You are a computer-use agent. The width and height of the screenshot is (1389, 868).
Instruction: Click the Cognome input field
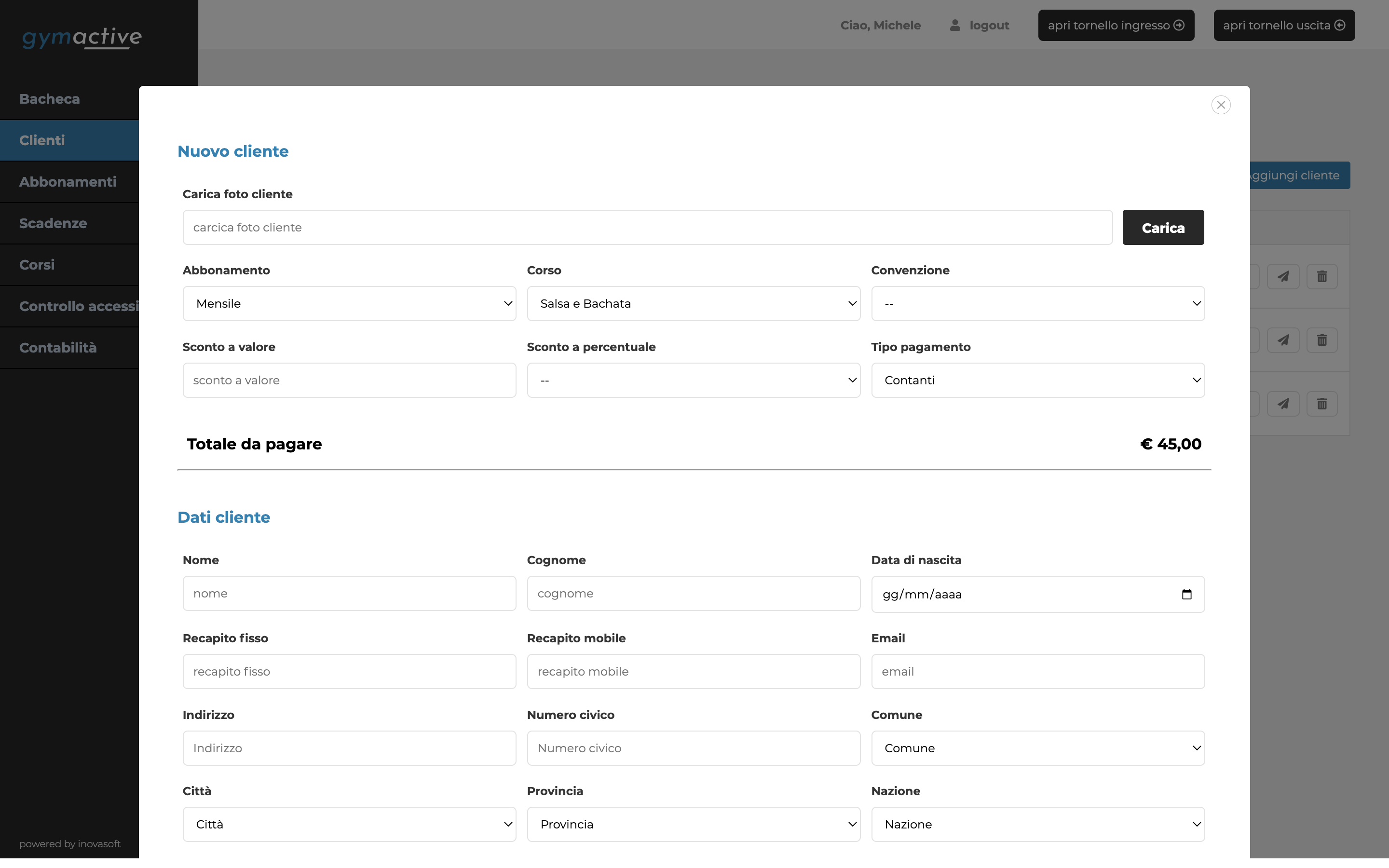click(694, 594)
